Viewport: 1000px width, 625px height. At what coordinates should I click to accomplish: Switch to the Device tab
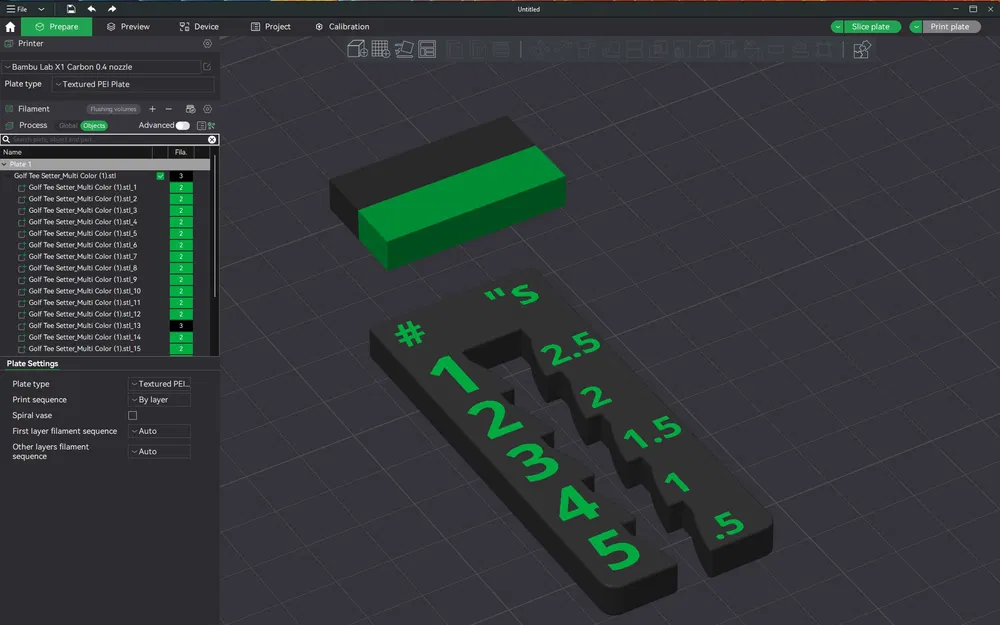199,27
